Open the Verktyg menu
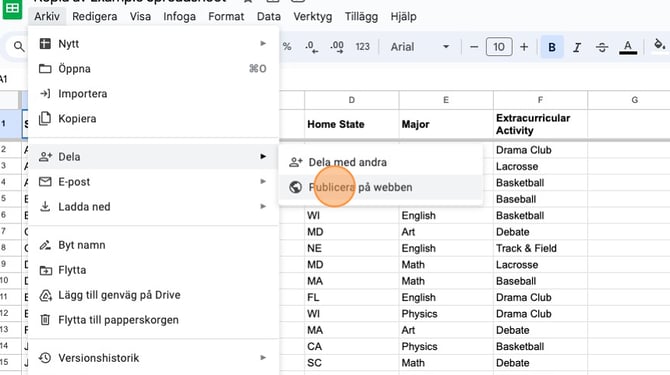 click(312, 17)
